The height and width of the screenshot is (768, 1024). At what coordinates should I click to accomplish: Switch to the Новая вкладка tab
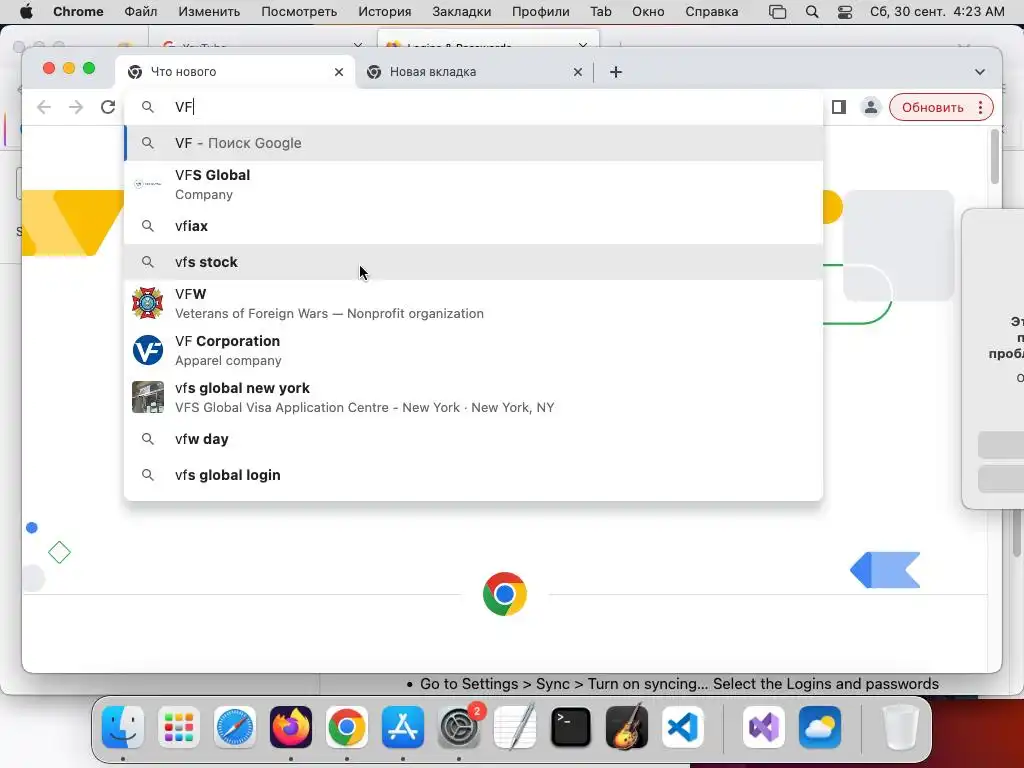[x=475, y=72]
